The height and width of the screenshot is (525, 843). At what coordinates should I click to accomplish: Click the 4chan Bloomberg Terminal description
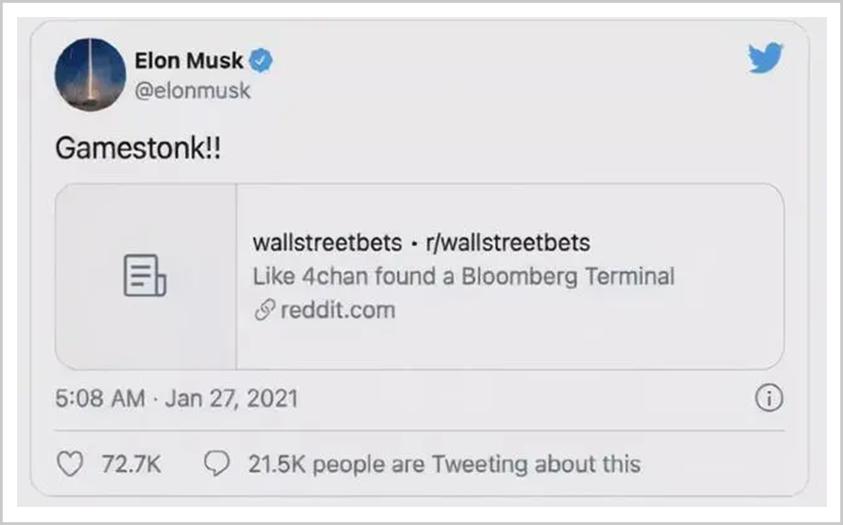coord(464,276)
